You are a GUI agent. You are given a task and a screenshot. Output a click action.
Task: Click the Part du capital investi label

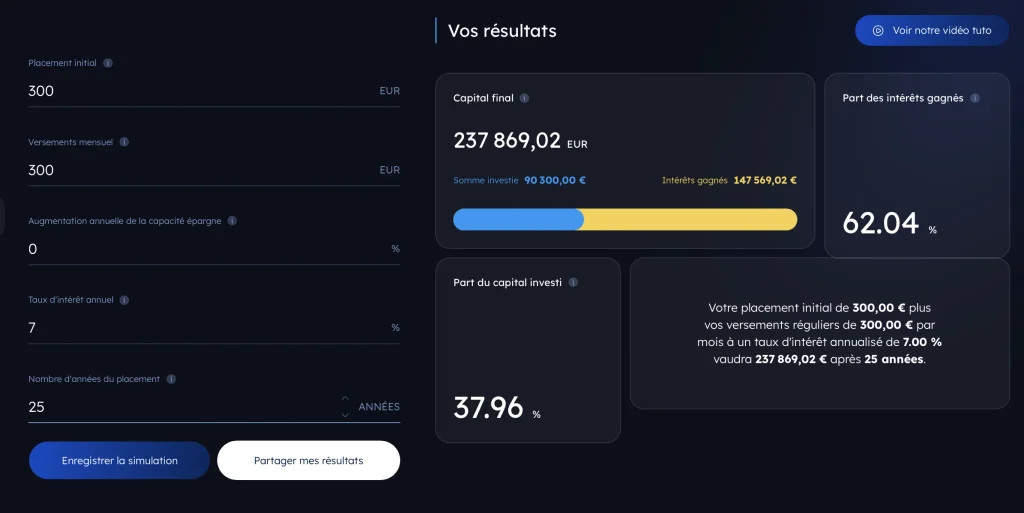tap(507, 283)
